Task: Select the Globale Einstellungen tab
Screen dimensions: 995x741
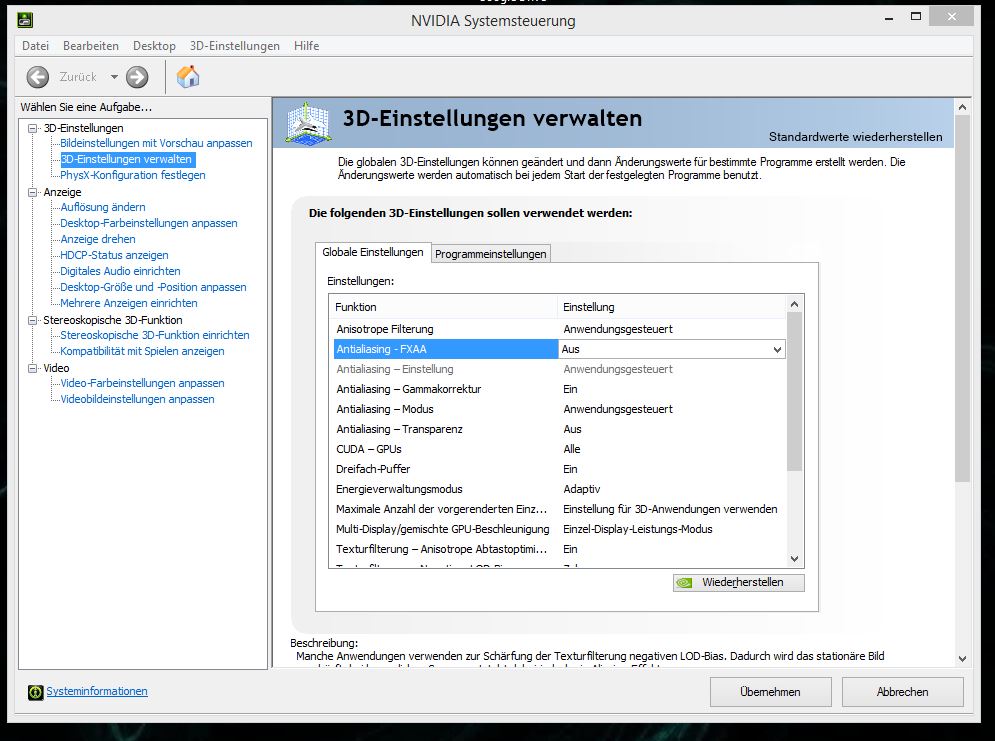Action: [372, 252]
